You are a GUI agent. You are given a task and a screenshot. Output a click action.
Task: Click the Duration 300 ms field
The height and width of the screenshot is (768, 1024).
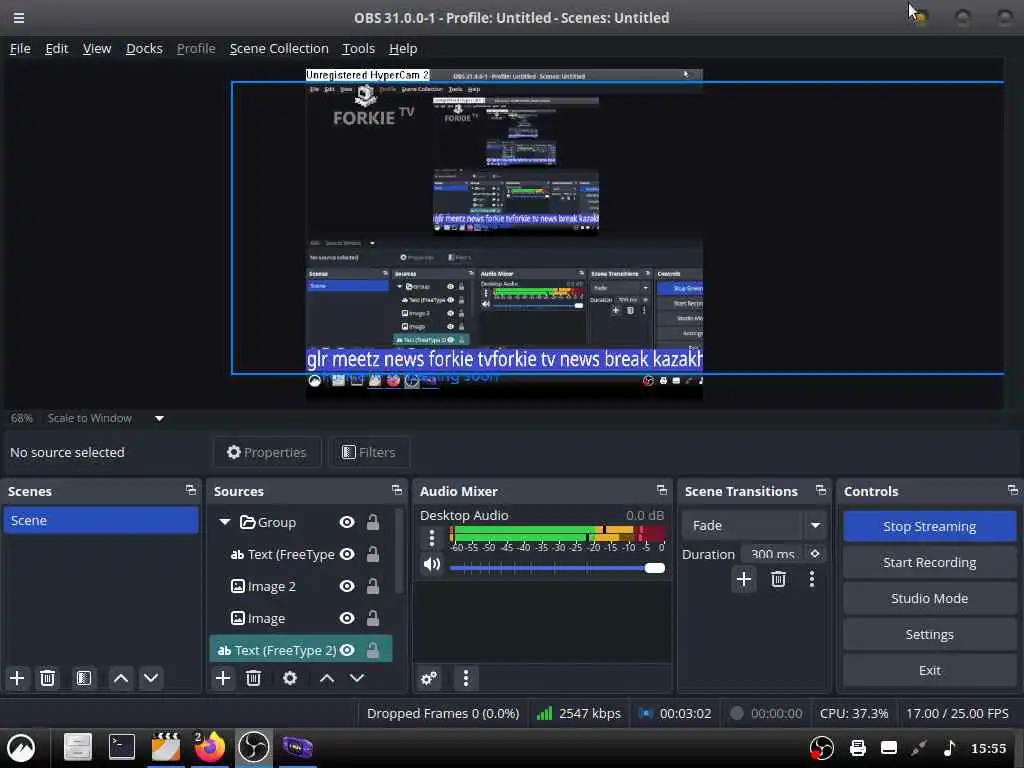pos(773,554)
